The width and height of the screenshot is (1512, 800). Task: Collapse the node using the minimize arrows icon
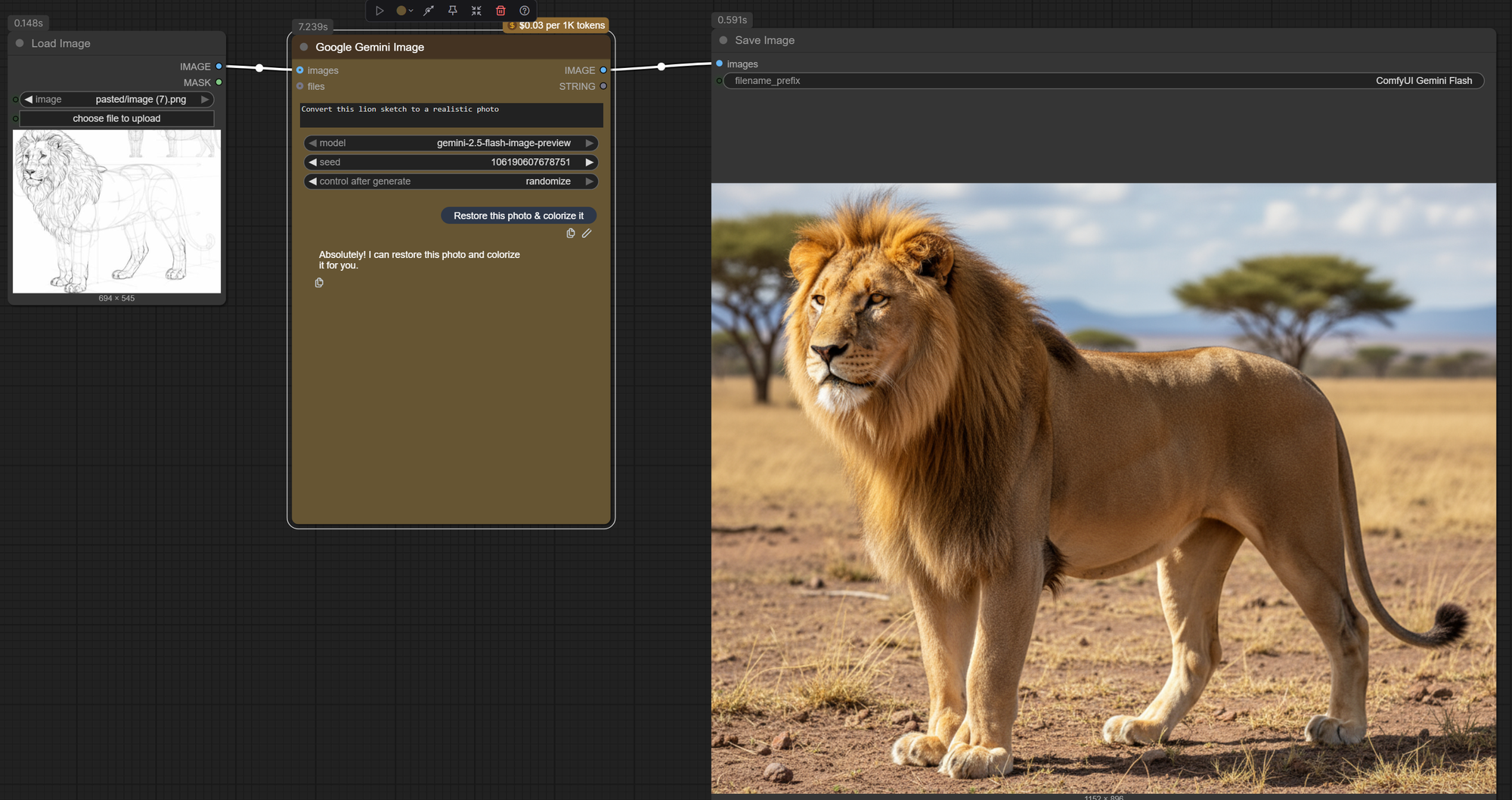click(x=476, y=11)
